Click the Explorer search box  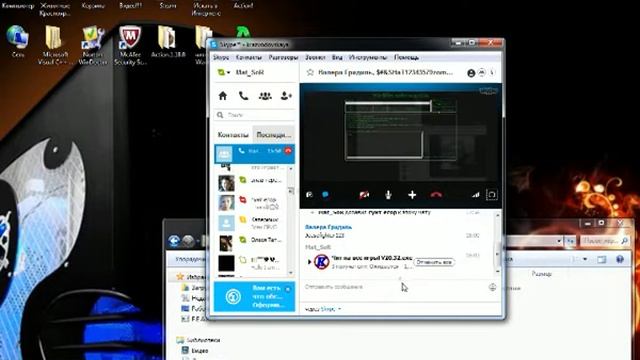605,241
